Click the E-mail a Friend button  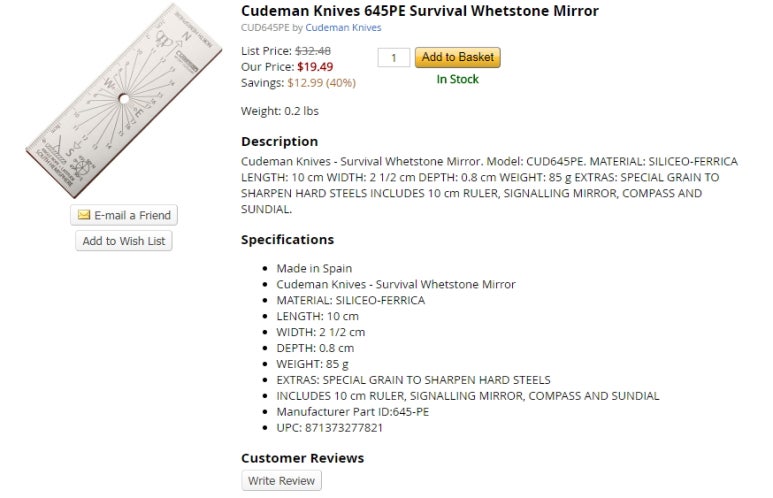(x=124, y=215)
